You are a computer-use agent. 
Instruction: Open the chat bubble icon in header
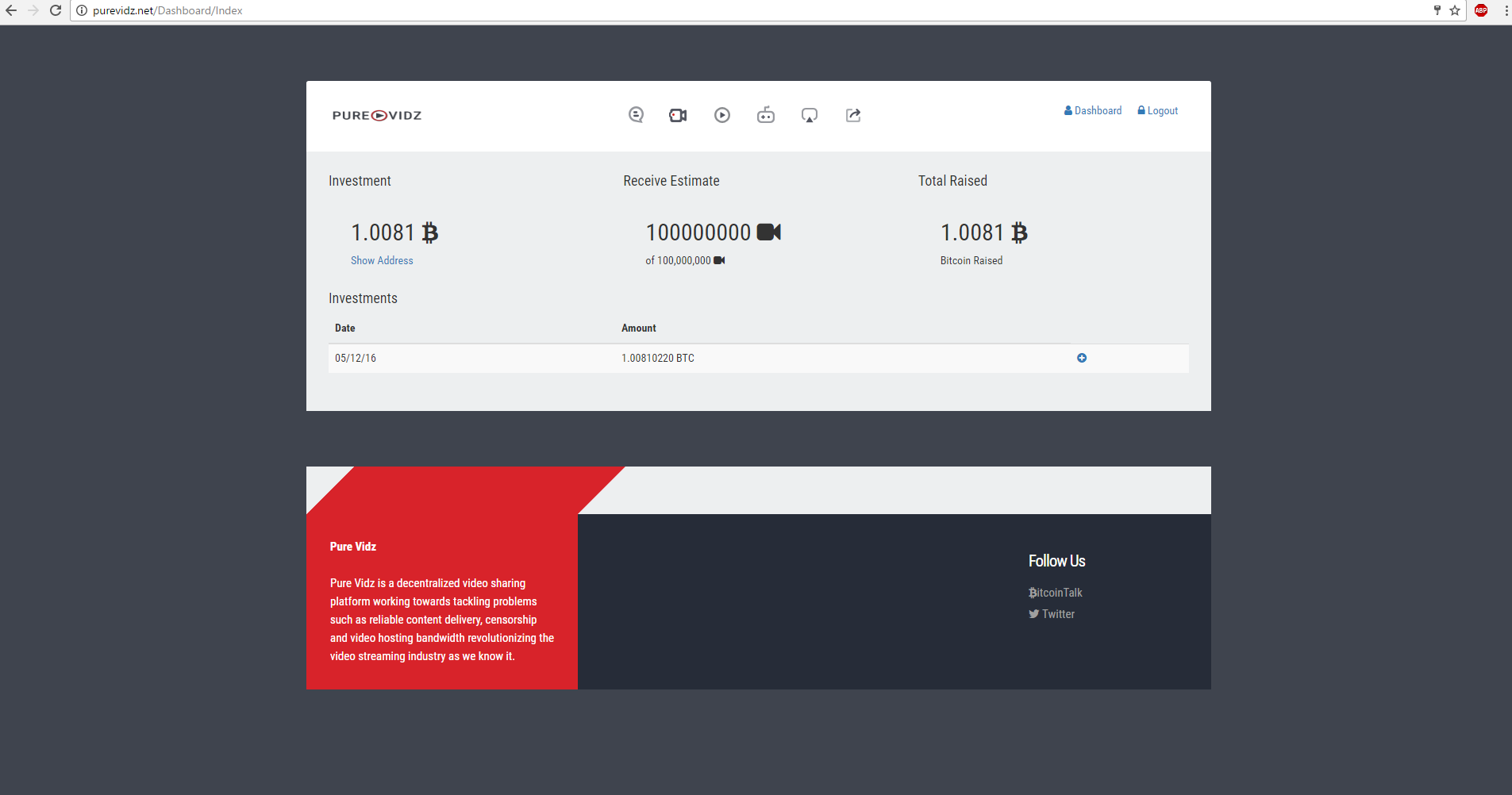636,115
